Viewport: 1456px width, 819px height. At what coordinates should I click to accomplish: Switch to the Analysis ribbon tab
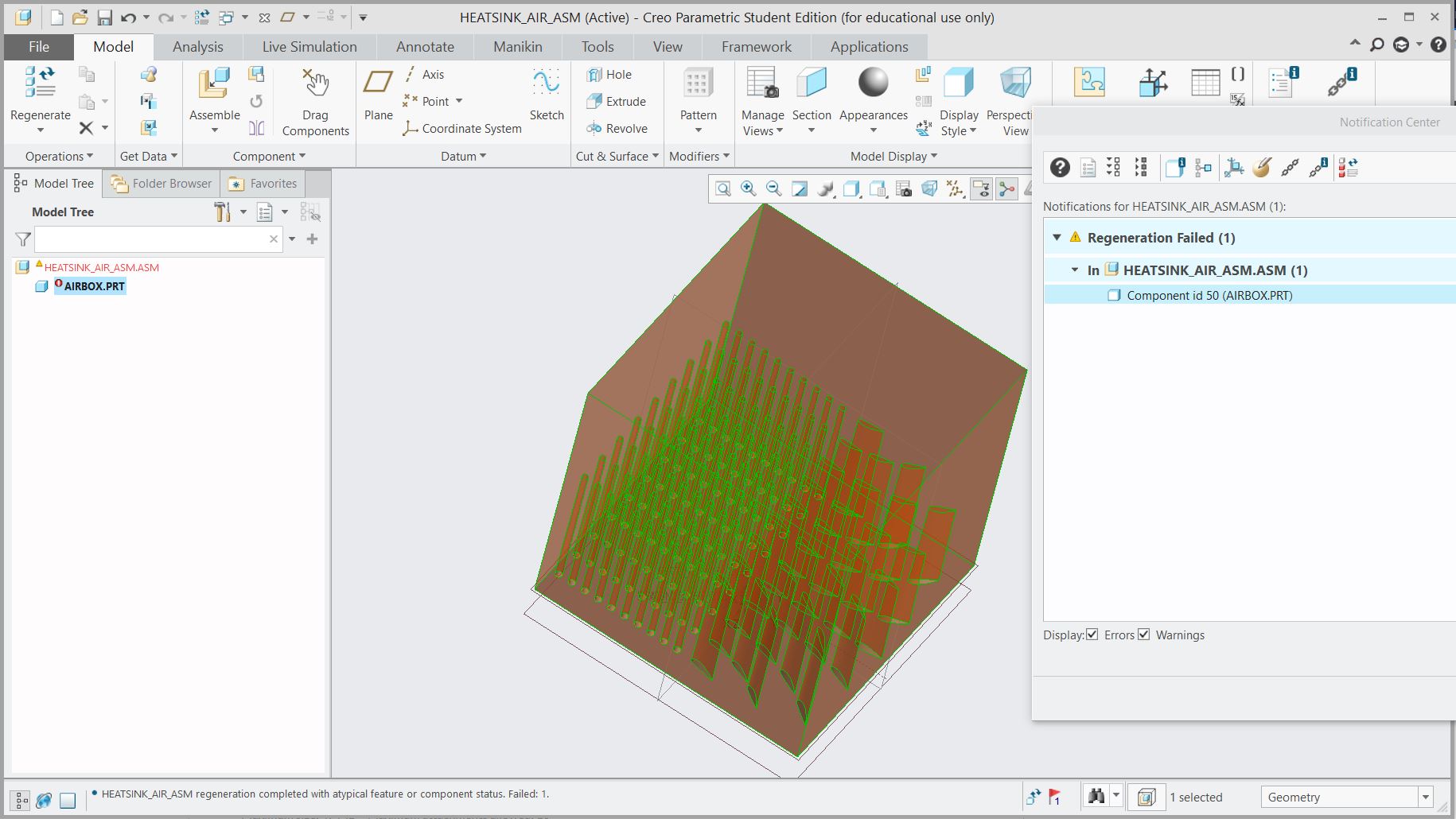pos(197,47)
